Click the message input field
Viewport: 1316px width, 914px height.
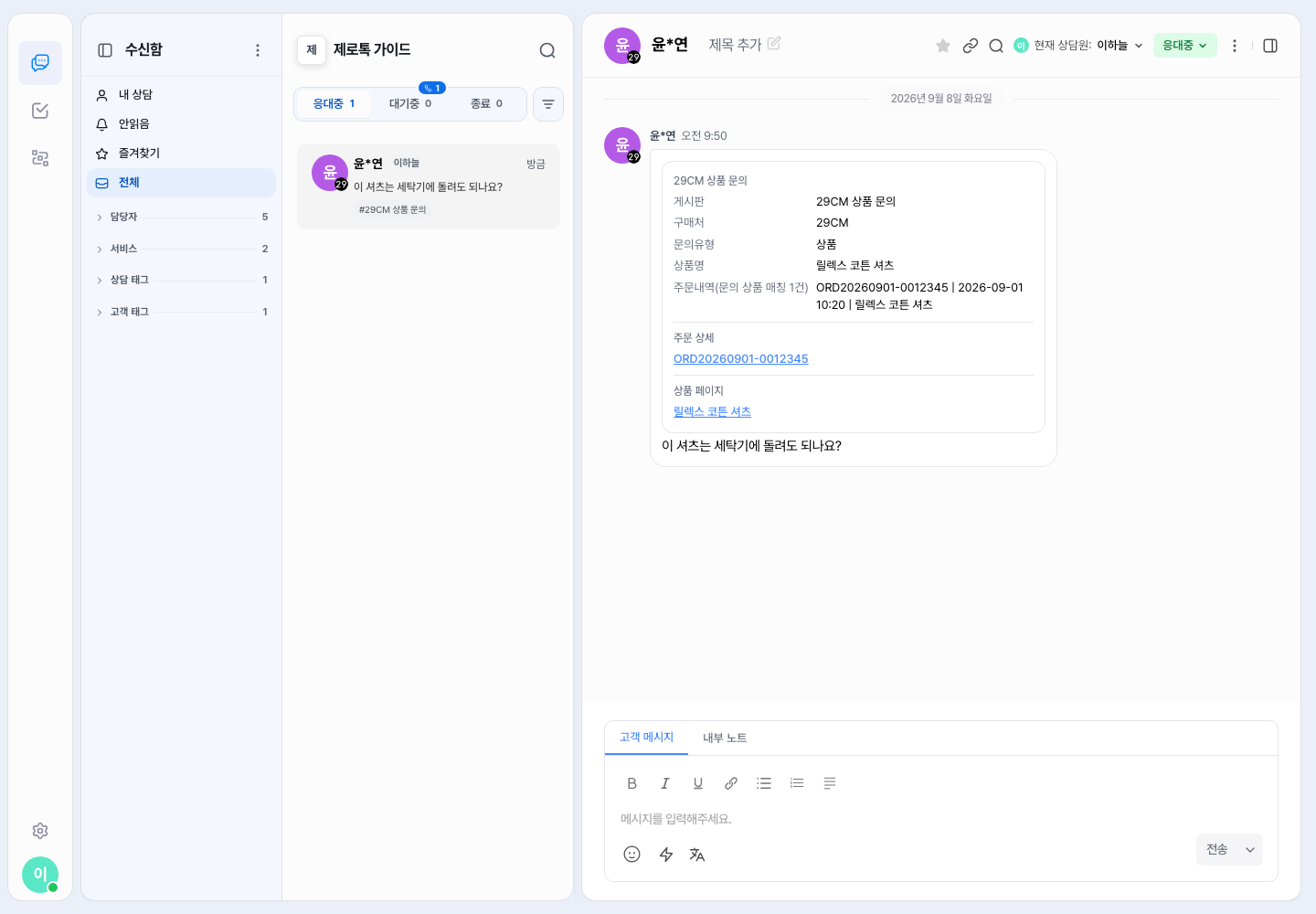tap(940, 819)
